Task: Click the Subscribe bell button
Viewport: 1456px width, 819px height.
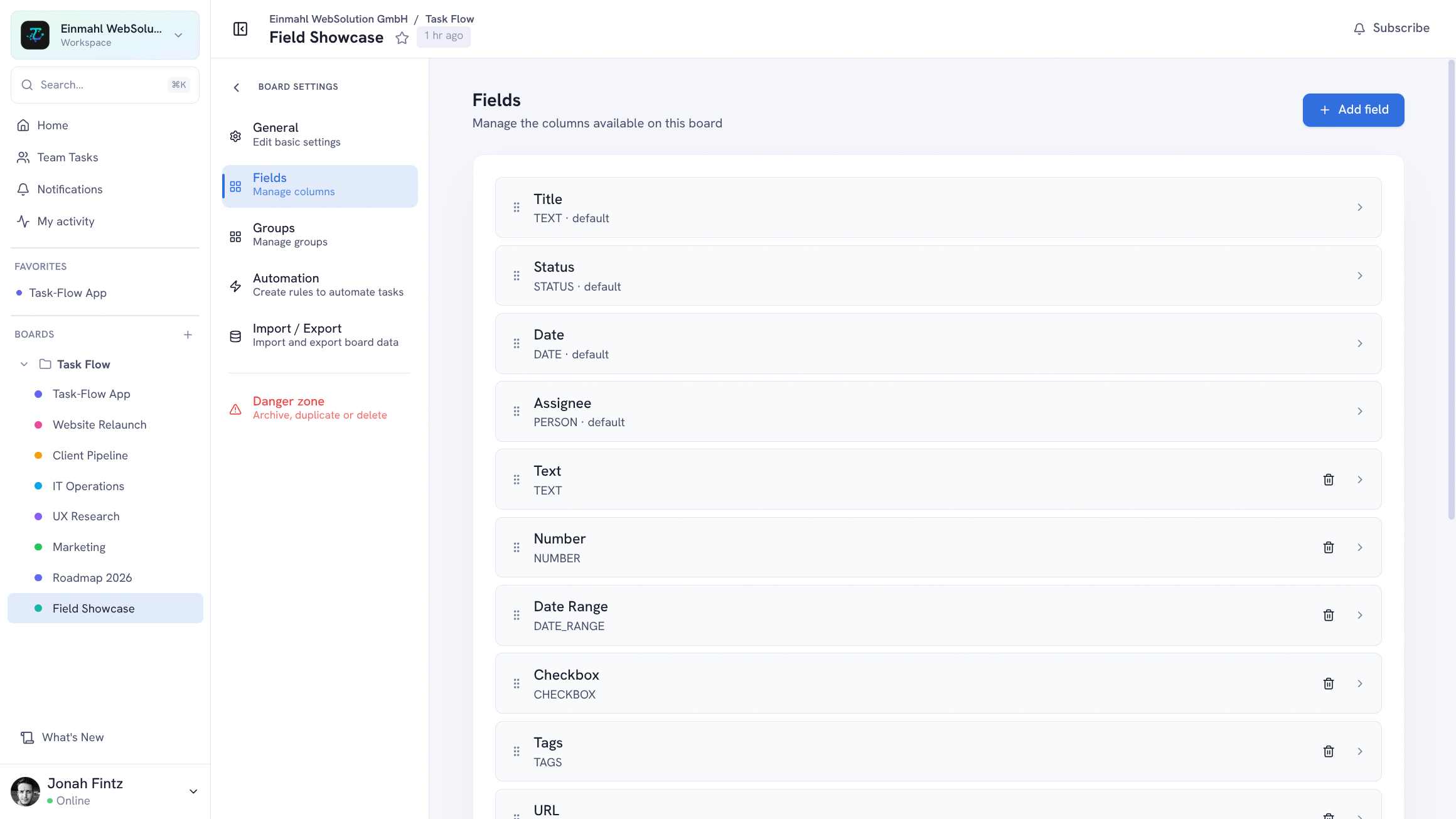Action: click(1391, 28)
